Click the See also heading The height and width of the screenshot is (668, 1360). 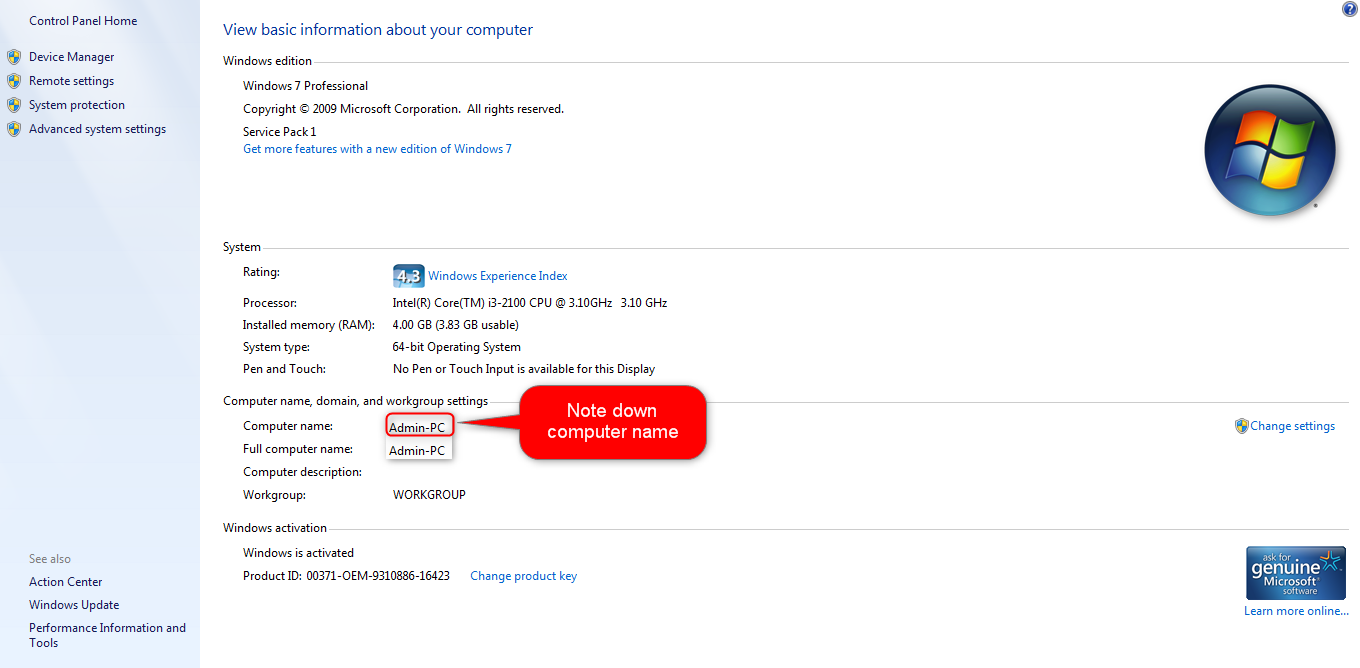click(x=50, y=559)
